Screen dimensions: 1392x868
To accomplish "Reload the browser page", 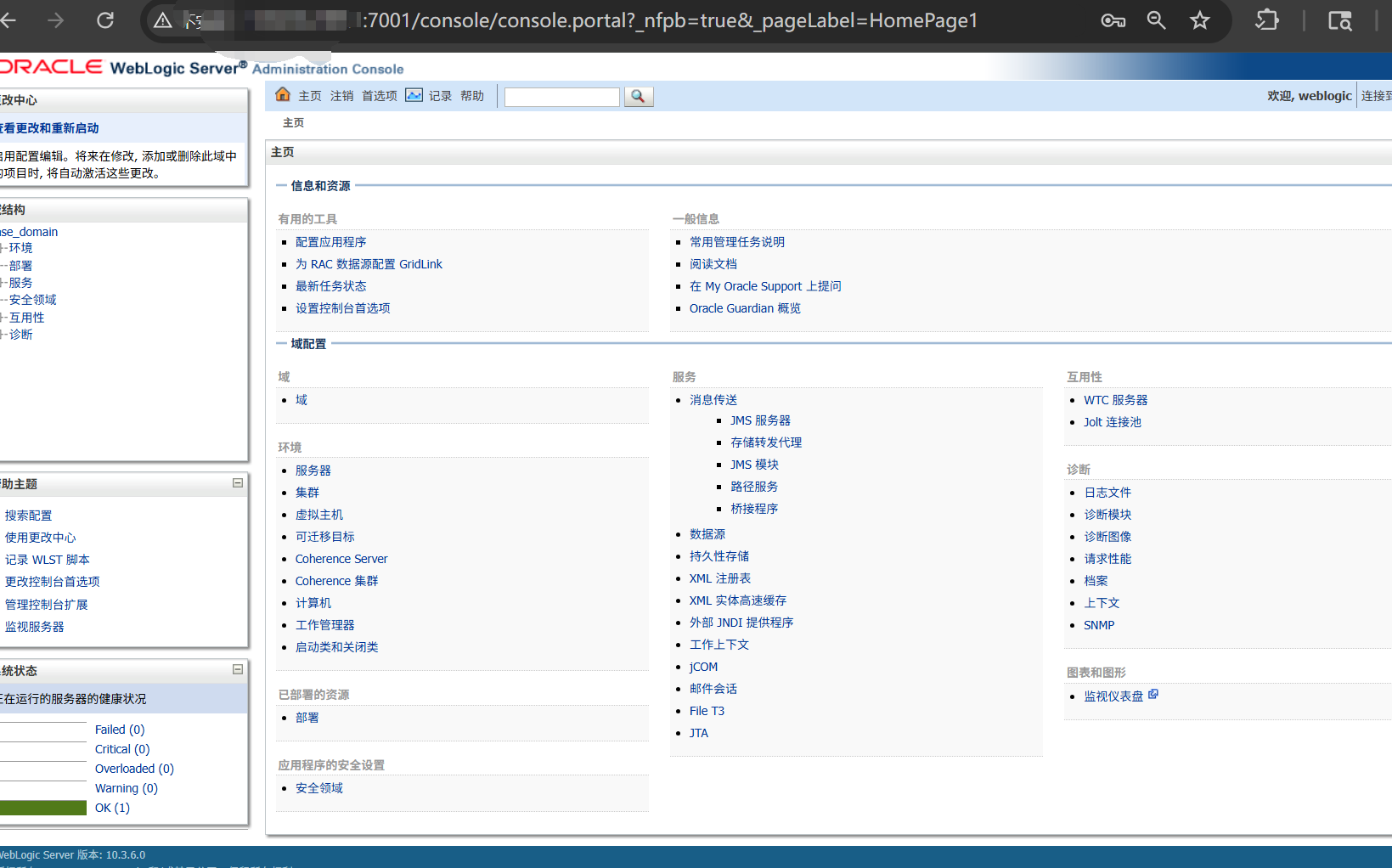I will (x=105, y=20).
